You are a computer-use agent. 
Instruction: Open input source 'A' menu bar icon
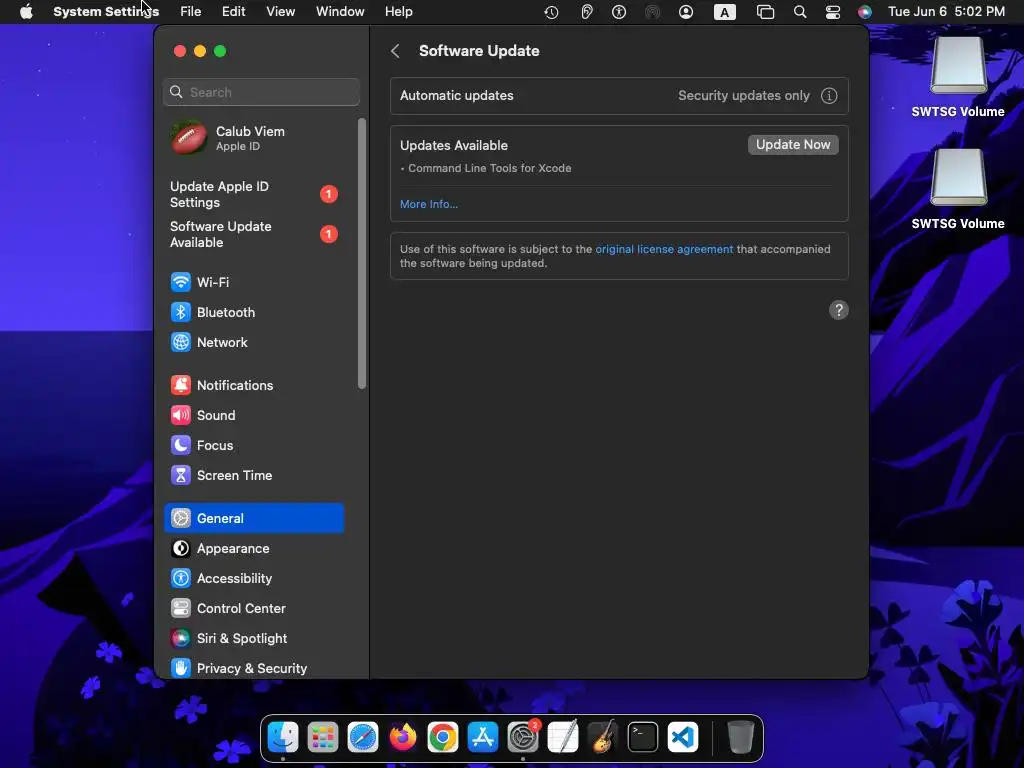pyautogui.click(x=724, y=12)
